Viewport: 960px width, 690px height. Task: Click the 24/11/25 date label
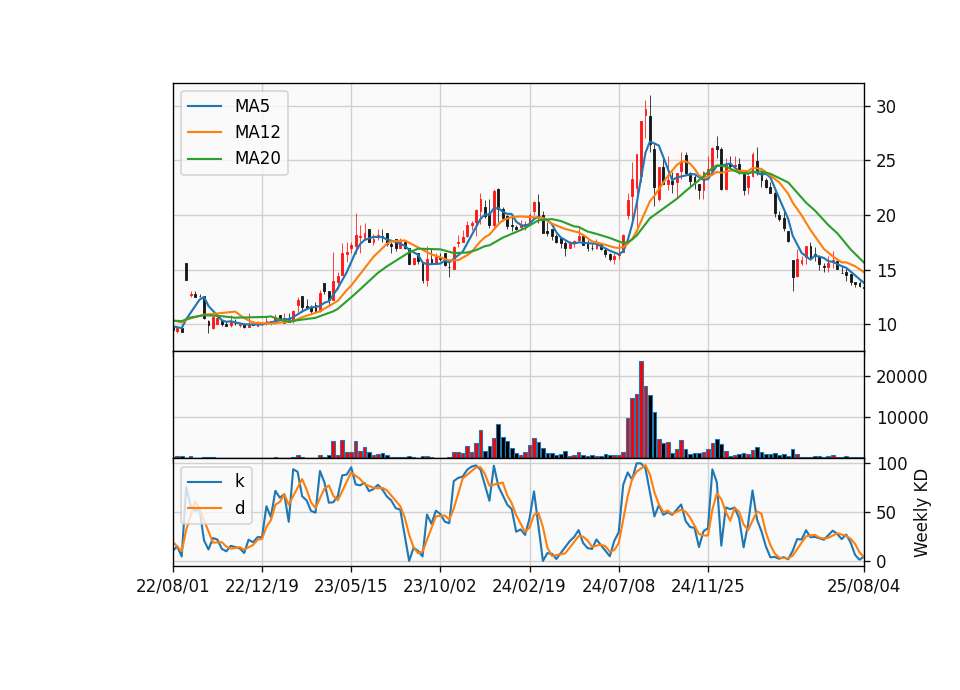click(x=708, y=586)
